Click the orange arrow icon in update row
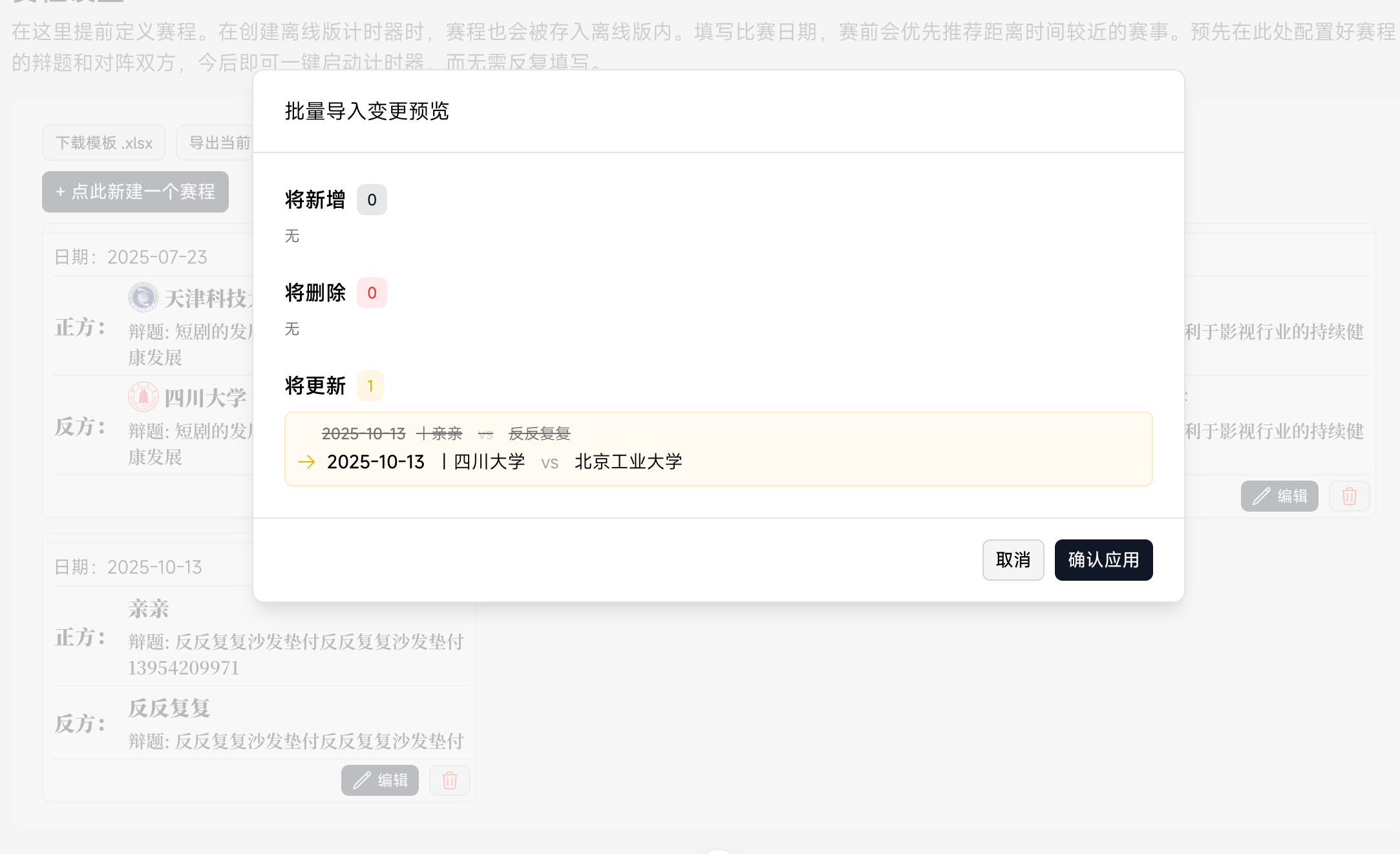Image resolution: width=1400 pixels, height=854 pixels. 306,462
